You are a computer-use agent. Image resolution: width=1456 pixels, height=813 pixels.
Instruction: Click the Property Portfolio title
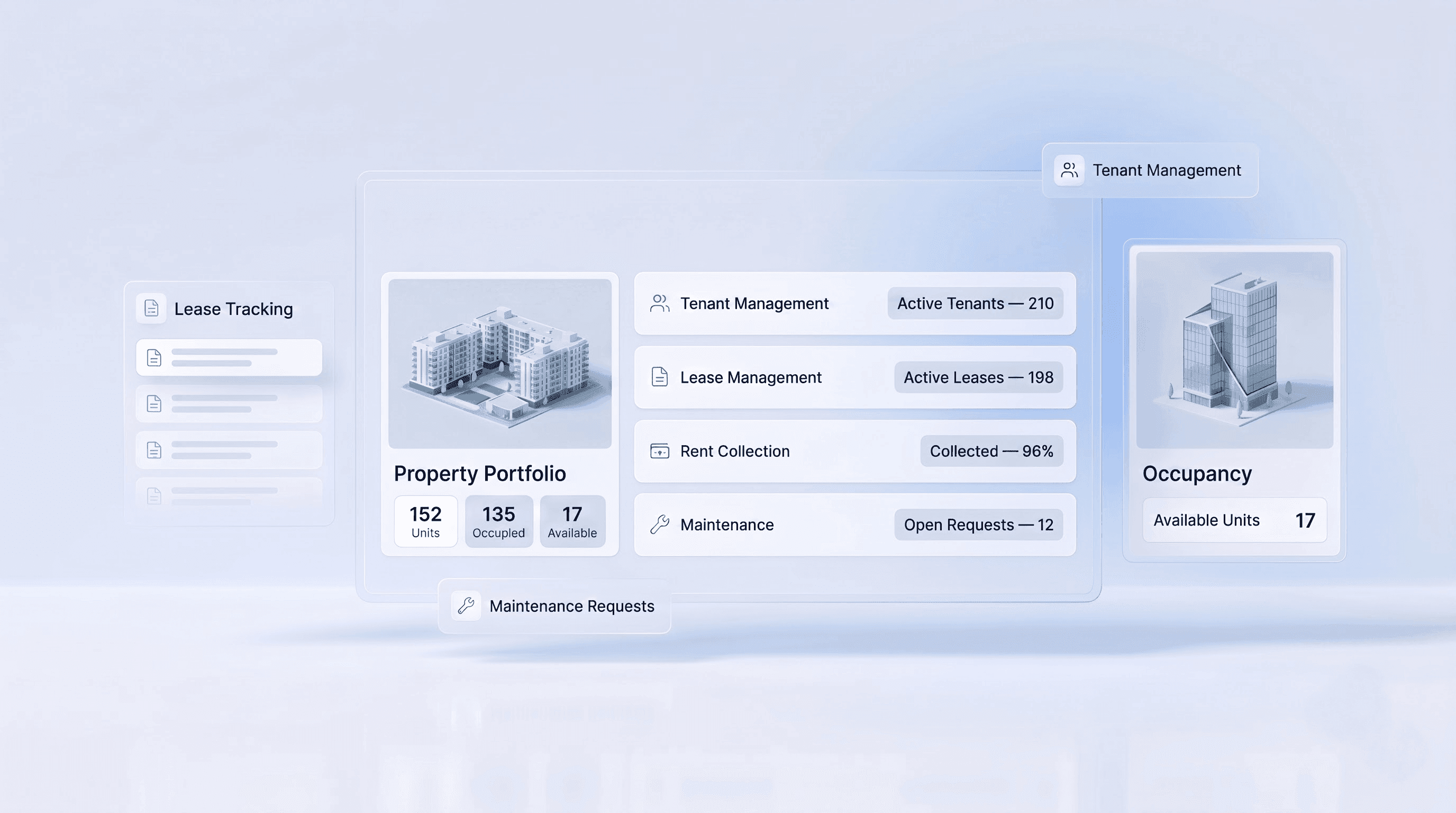point(480,474)
